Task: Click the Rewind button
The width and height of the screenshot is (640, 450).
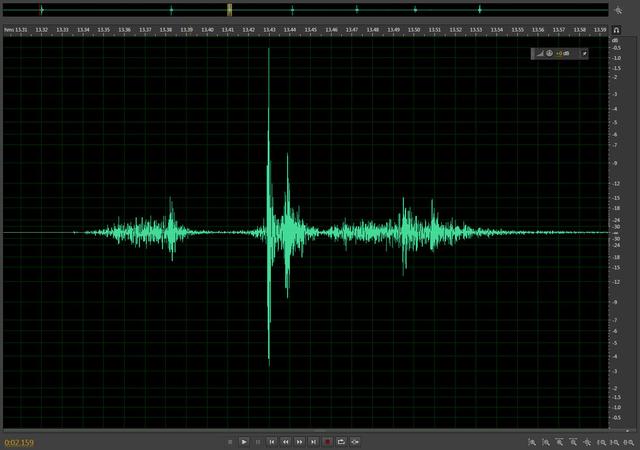Action: click(x=286, y=442)
